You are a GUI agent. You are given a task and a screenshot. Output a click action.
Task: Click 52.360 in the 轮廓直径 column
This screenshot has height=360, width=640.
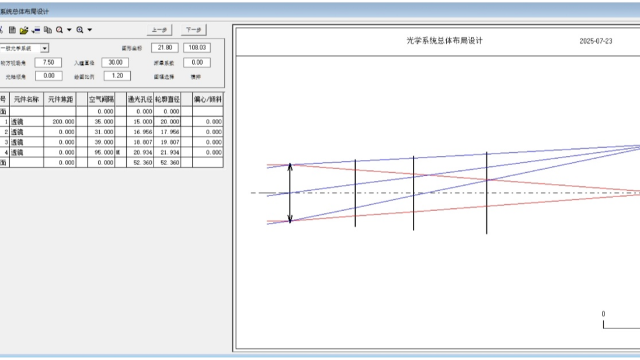pyautogui.click(x=167, y=162)
